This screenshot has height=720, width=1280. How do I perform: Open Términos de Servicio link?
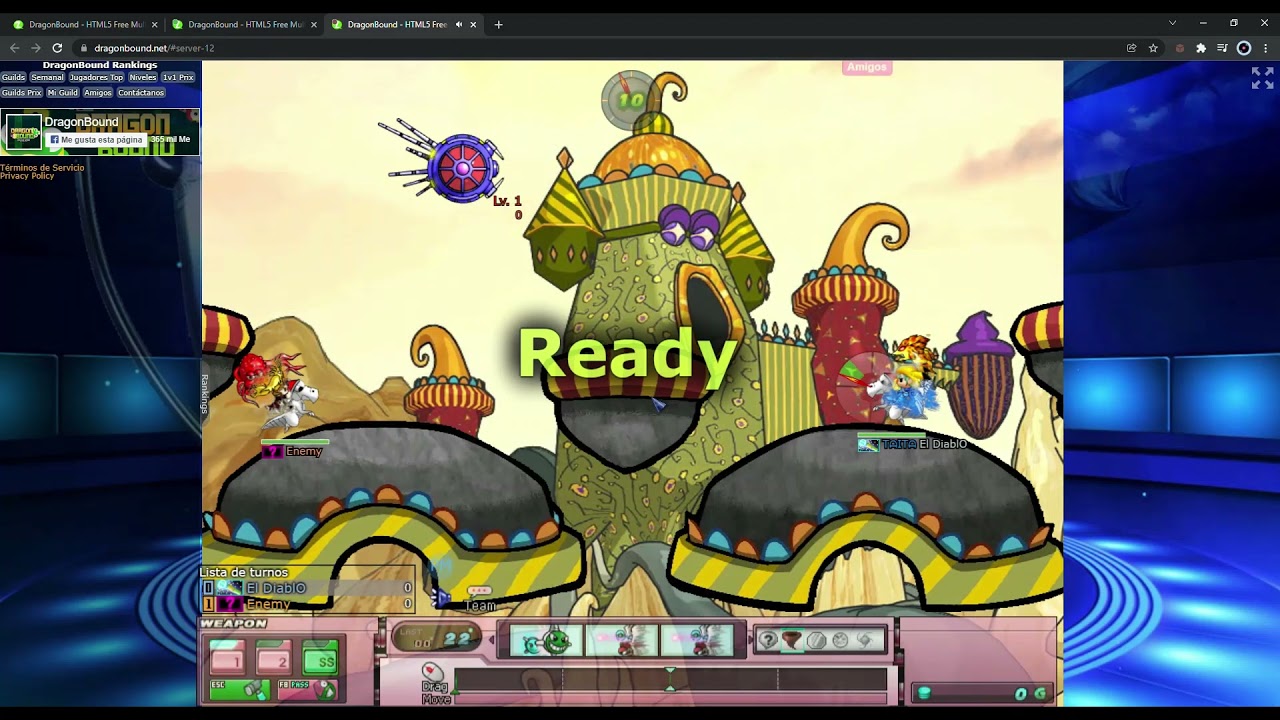42,167
